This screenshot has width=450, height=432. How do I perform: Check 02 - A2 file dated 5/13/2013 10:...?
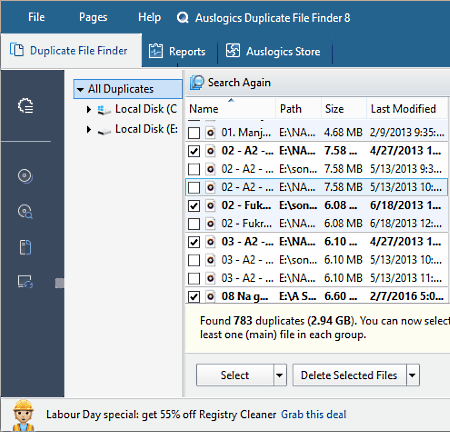click(x=194, y=187)
